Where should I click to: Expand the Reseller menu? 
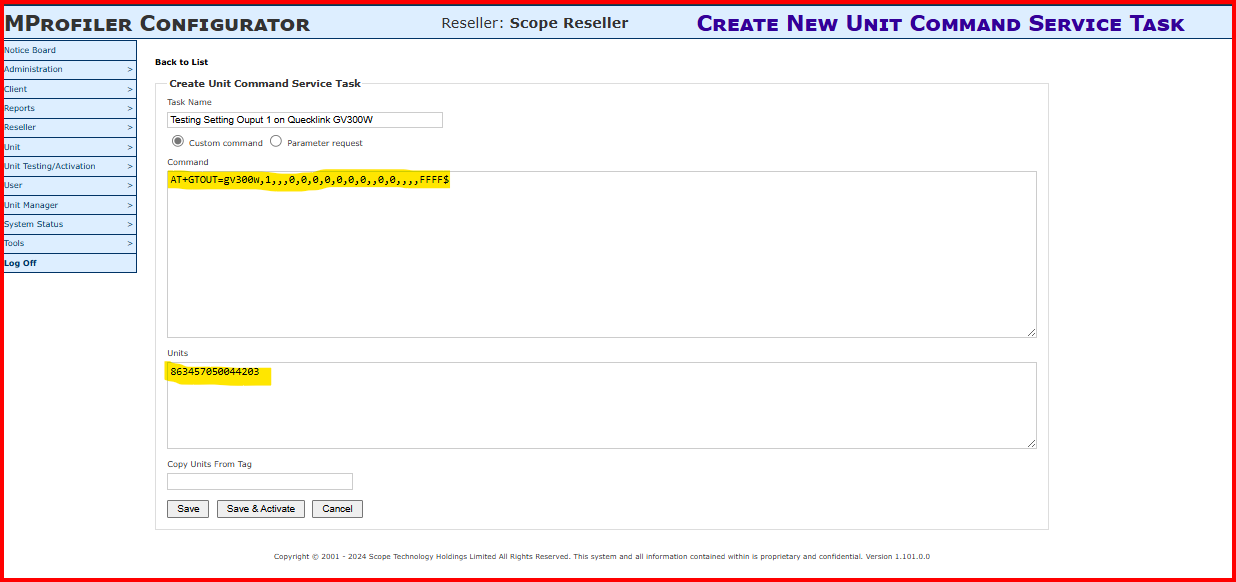pyautogui.click(x=70, y=127)
